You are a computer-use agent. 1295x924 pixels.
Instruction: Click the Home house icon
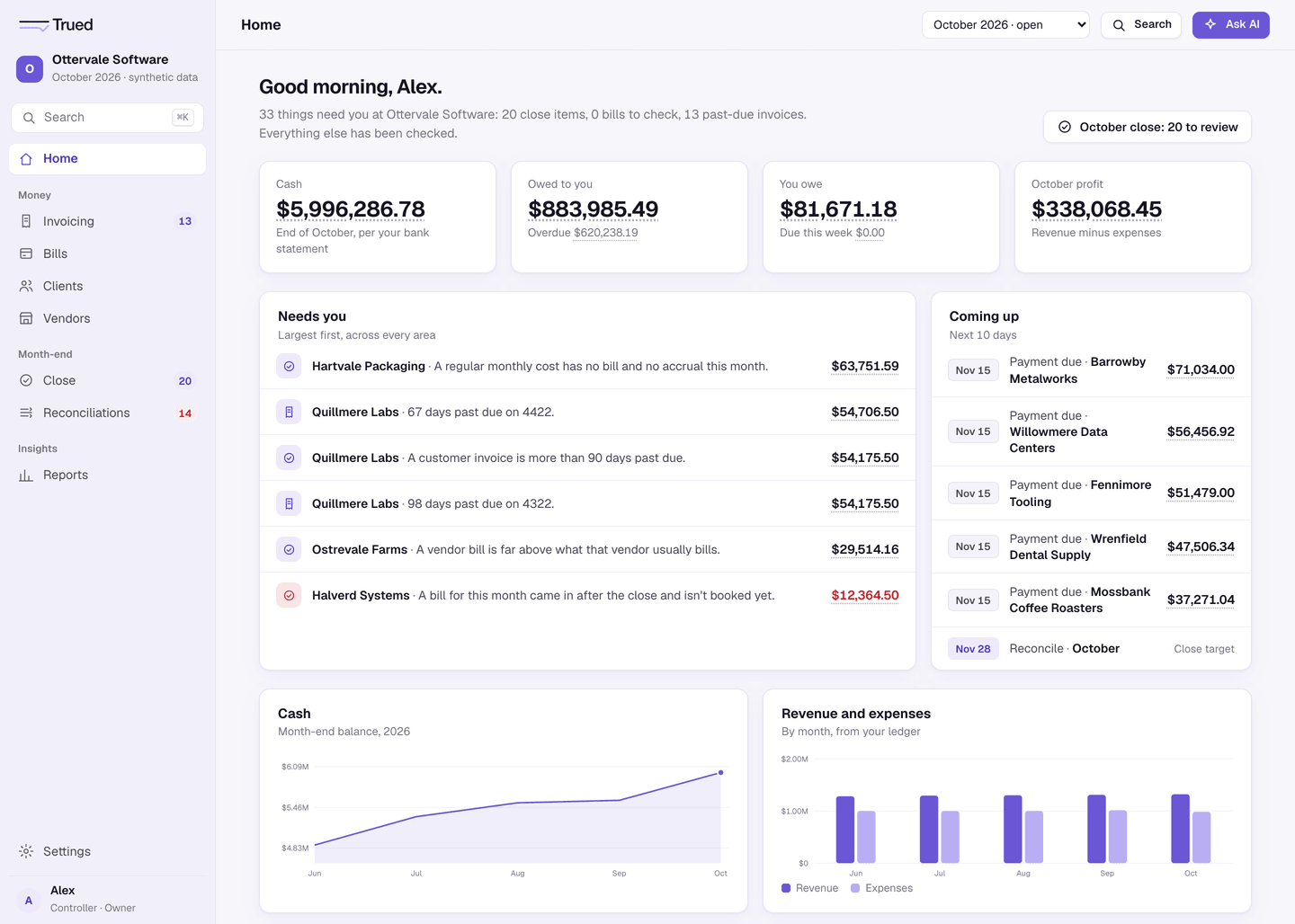26,159
